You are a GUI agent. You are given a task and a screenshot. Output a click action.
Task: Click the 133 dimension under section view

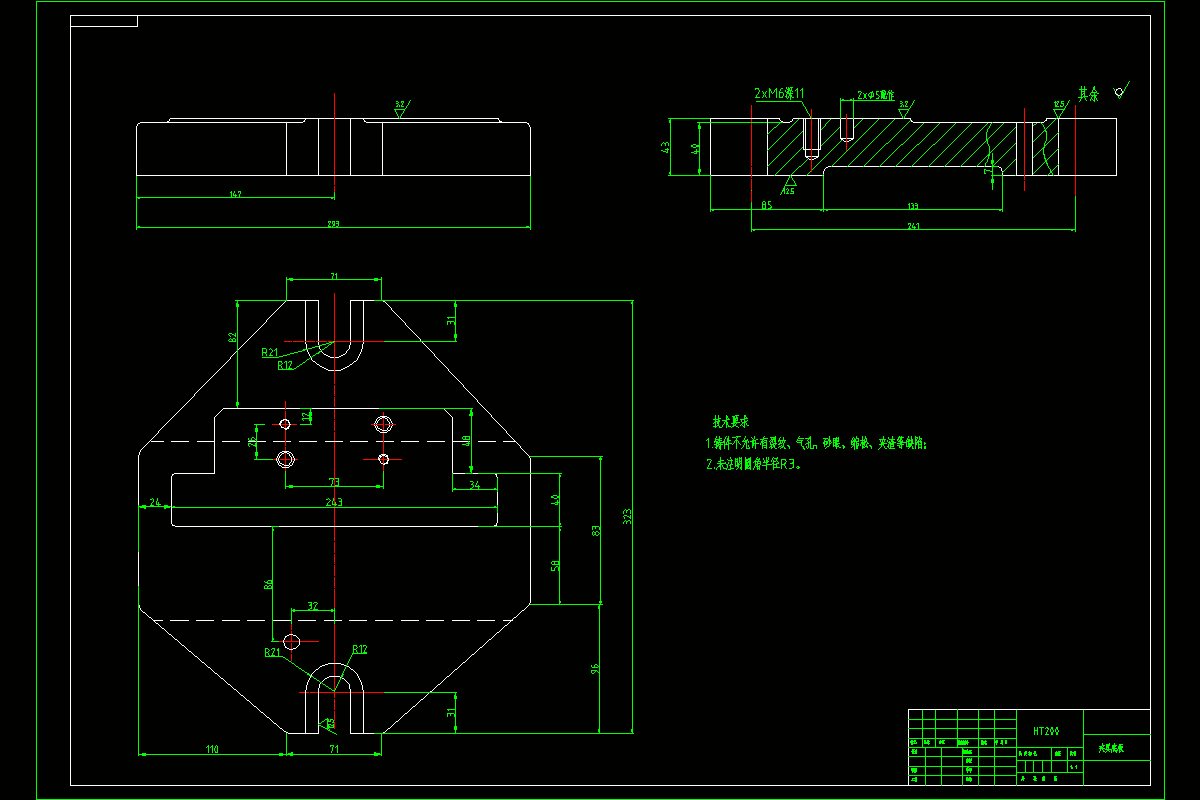(912, 206)
